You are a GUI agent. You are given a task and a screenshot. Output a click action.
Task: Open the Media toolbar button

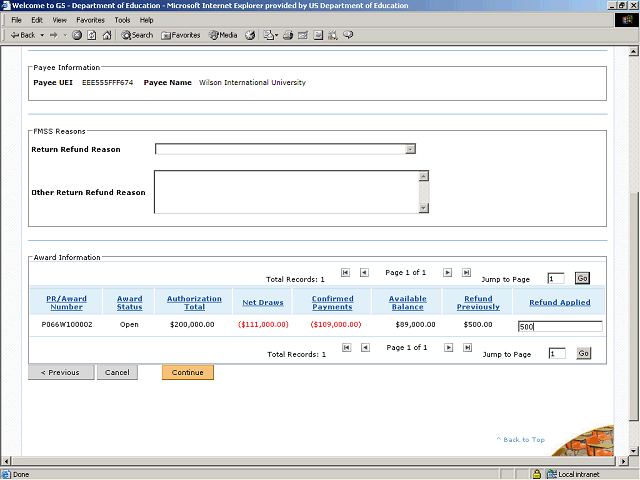point(223,36)
